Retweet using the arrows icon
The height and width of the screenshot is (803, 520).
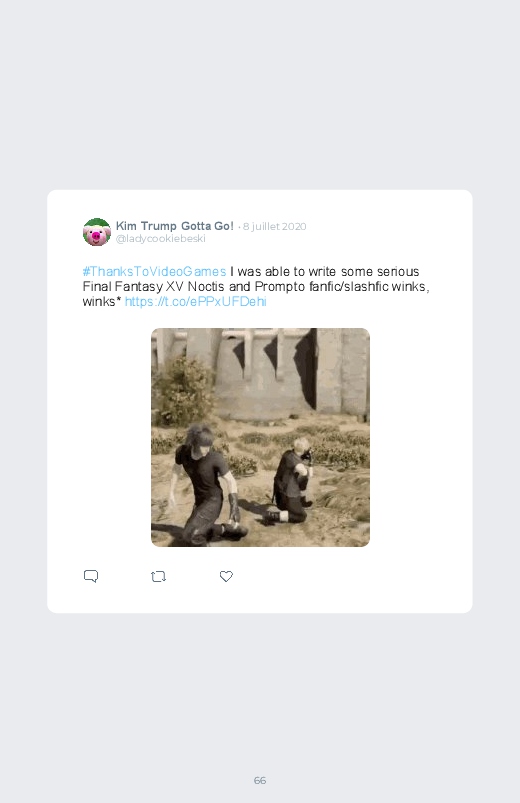pyautogui.click(x=158, y=577)
